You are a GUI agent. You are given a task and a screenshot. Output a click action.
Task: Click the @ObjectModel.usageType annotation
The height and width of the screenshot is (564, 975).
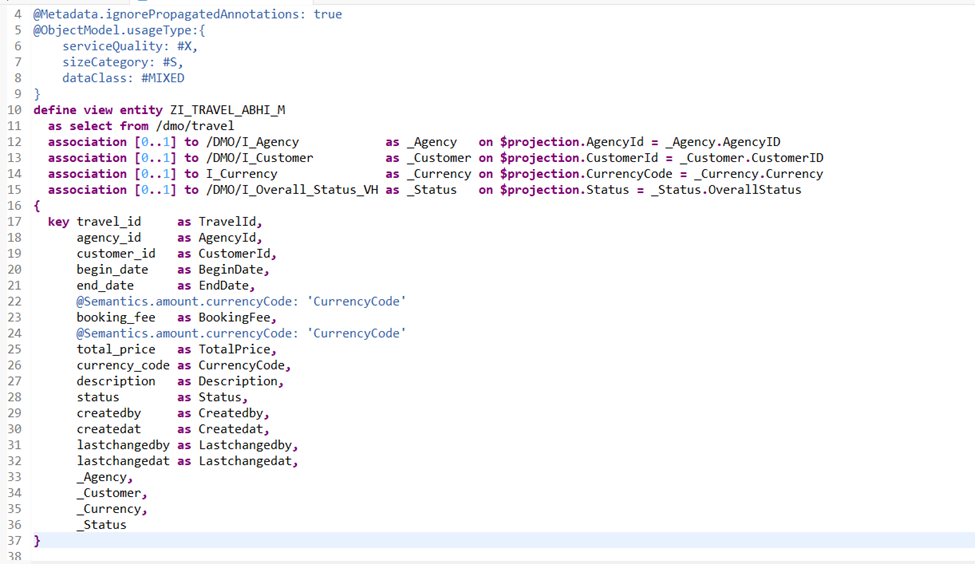(x=116, y=30)
